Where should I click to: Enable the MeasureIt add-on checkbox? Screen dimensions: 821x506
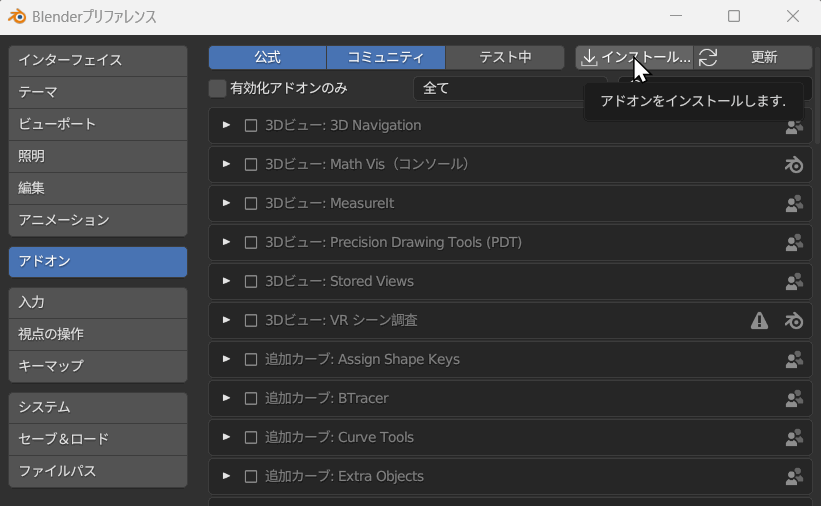(x=251, y=204)
